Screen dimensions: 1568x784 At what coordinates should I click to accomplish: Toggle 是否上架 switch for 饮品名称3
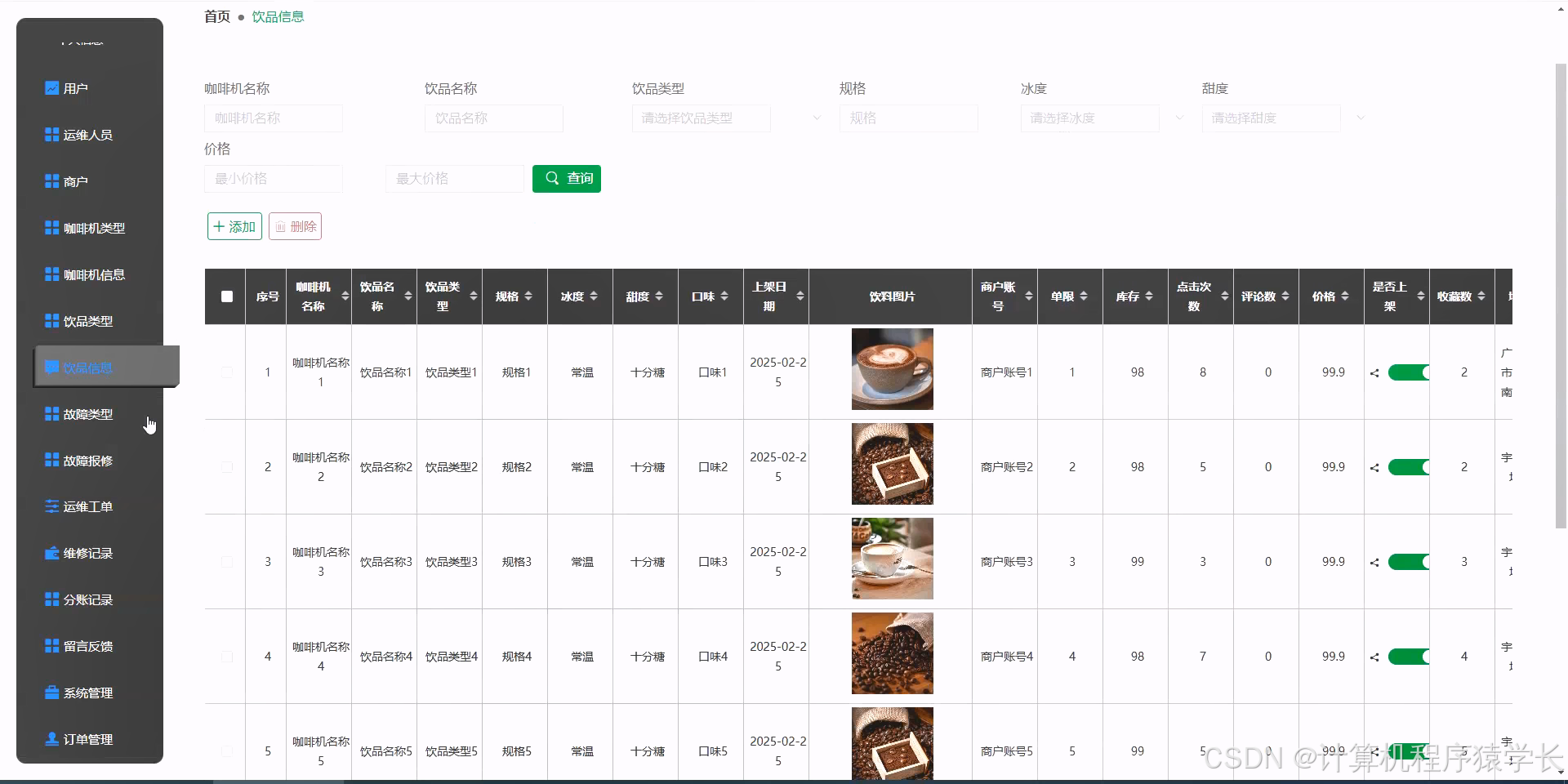pyautogui.click(x=1409, y=562)
